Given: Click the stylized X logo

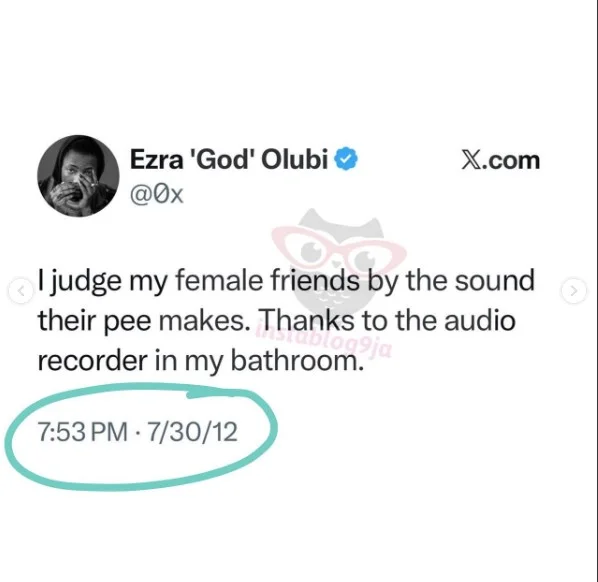Looking at the screenshot, I should click(x=472, y=161).
